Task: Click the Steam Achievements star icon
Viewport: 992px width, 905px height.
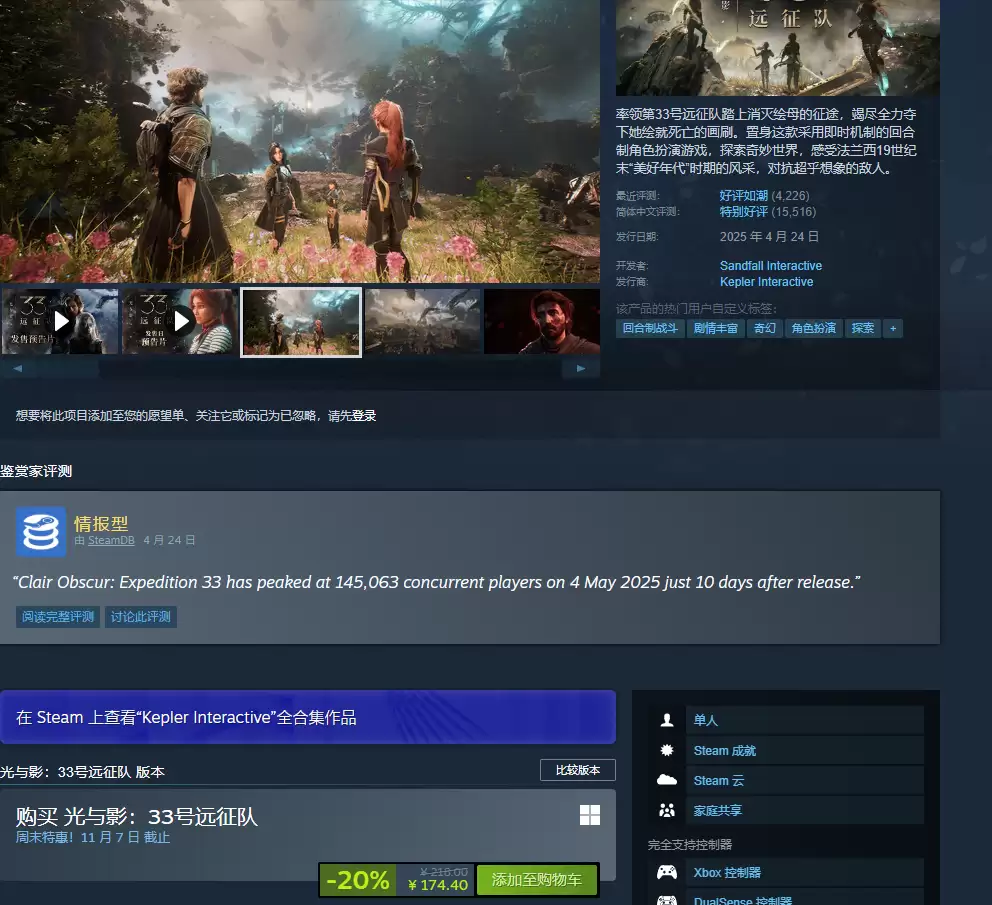Action: pyautogui.click(x=667, y=750)
